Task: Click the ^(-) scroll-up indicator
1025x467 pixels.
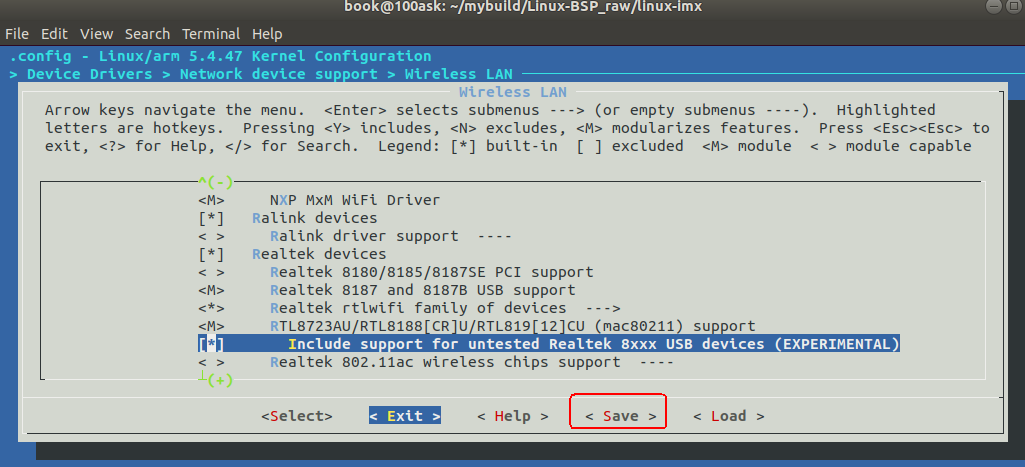Action: point(216,182)
